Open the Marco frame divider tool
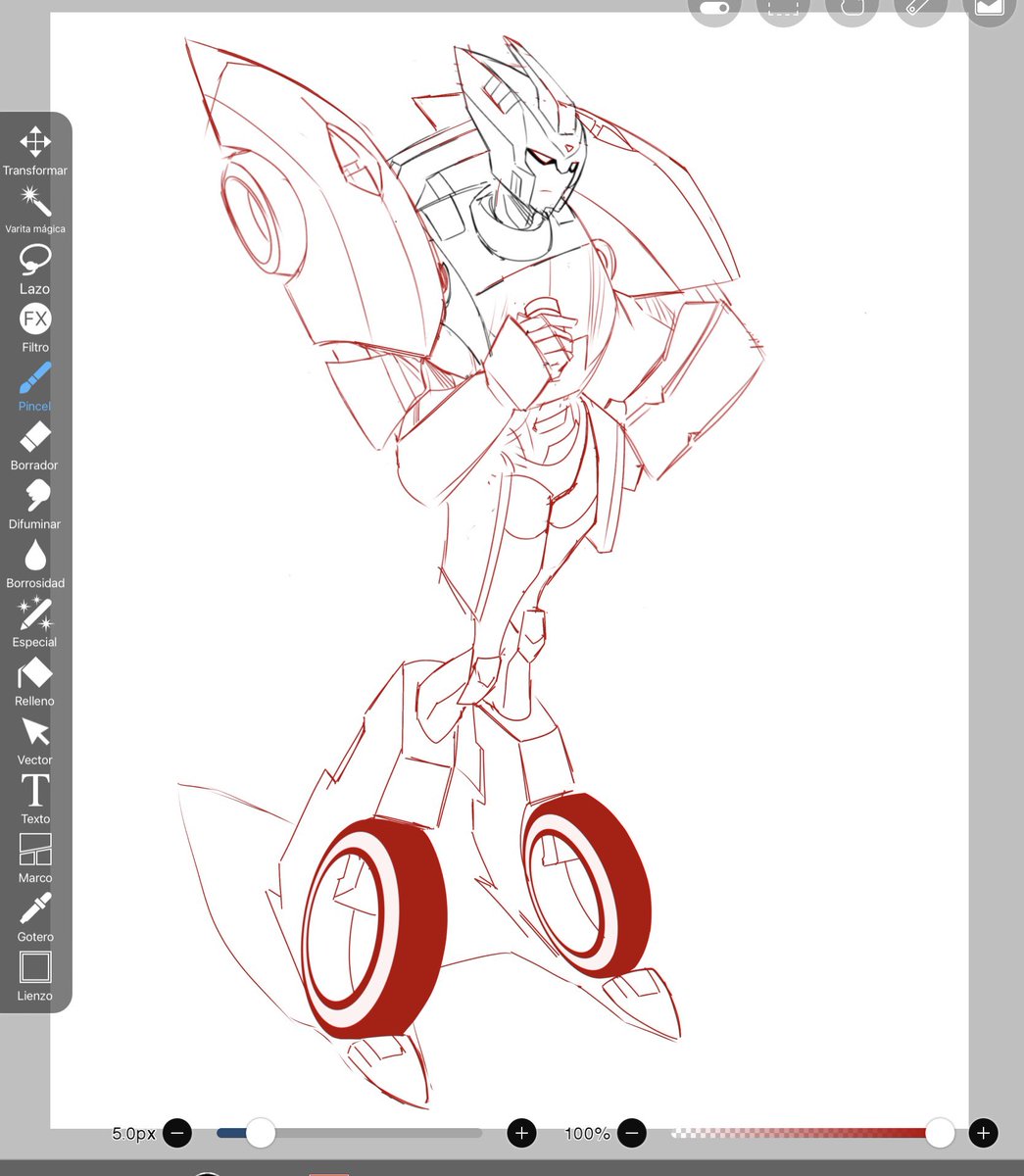 (x=35, y=857)
